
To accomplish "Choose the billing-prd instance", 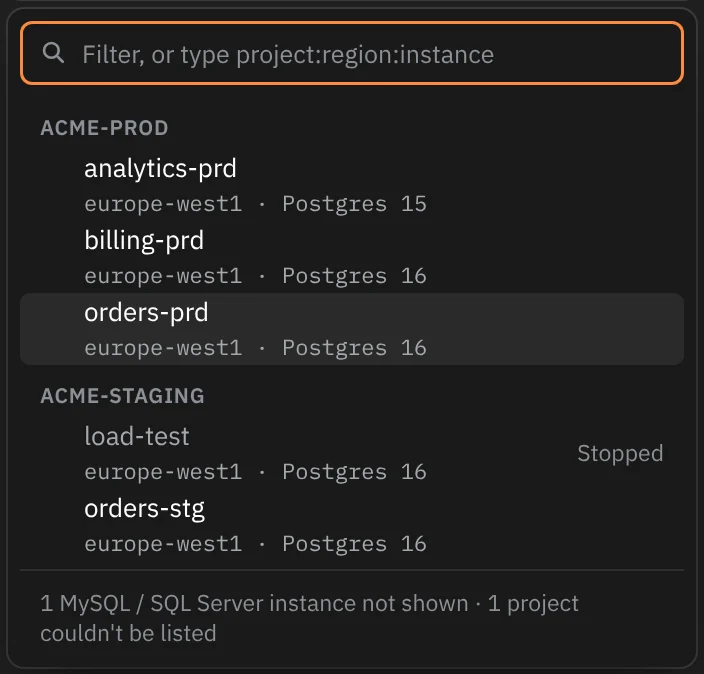I will point(352,257).
